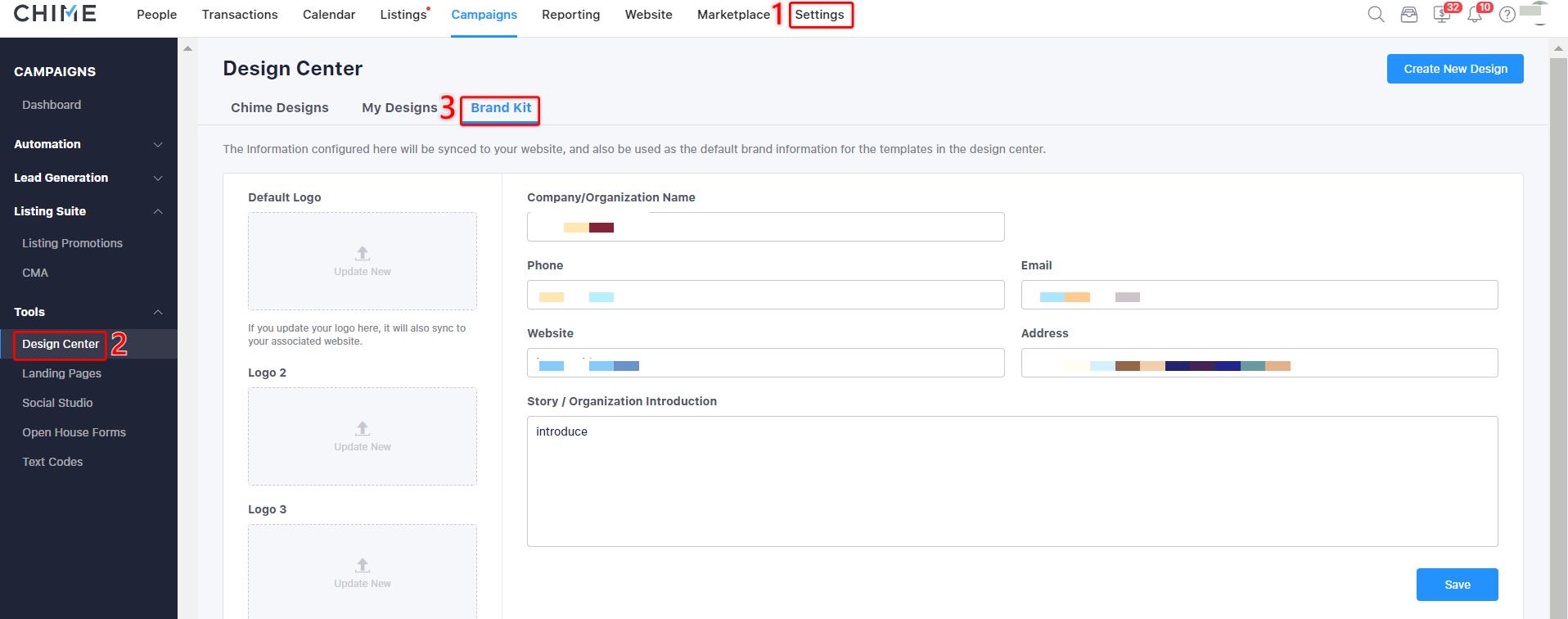
Task: Open the Transactions menu
Action: coord(240,15)
